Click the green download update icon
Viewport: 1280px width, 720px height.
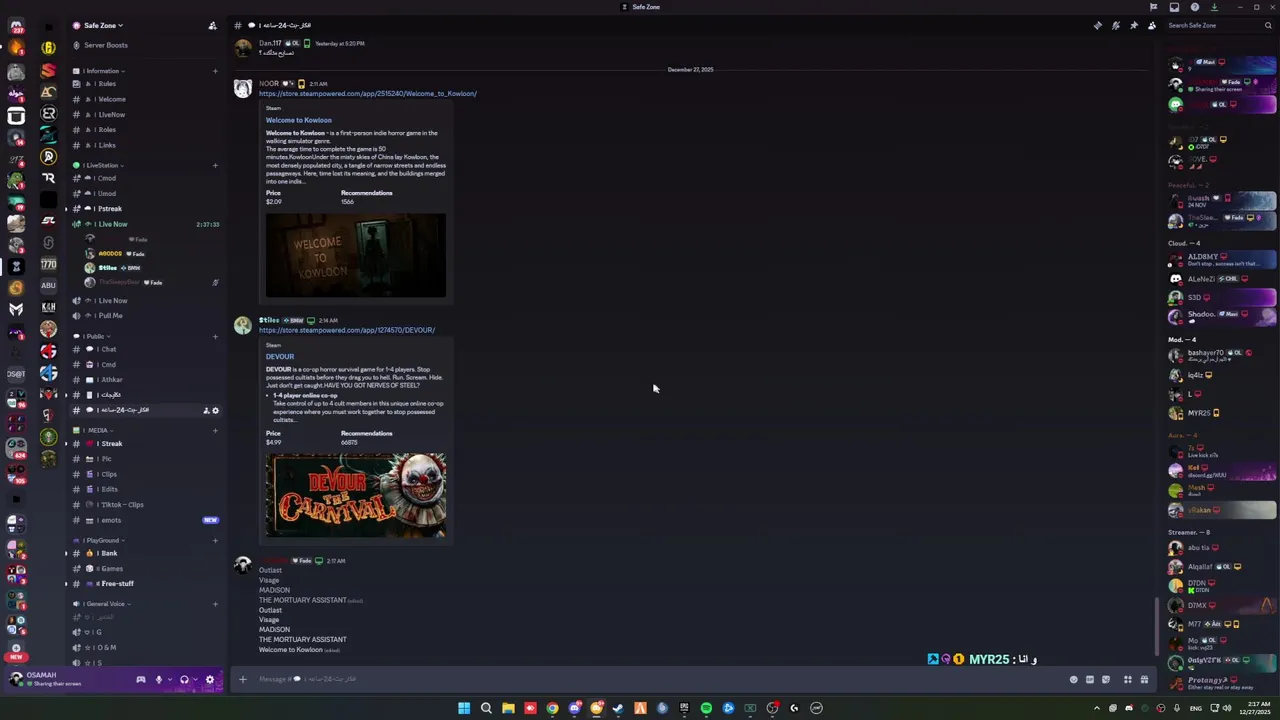coord(1214,7)
